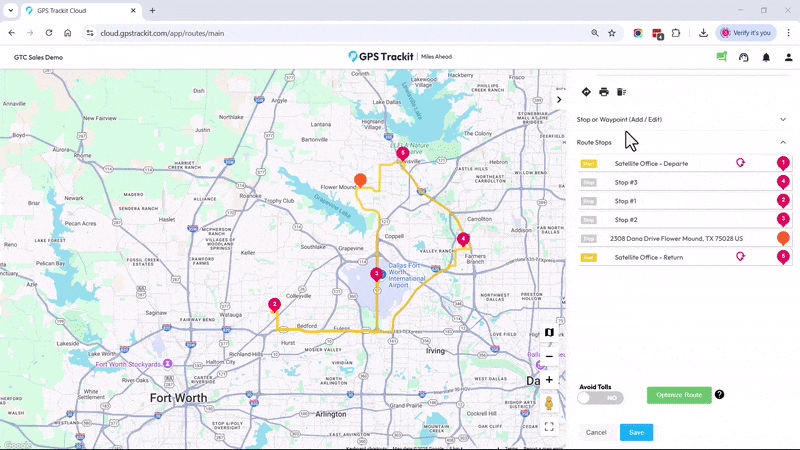Open a new browser tab
The width and height of the screenshot is (800, 450).
click(x=153, y=10)
